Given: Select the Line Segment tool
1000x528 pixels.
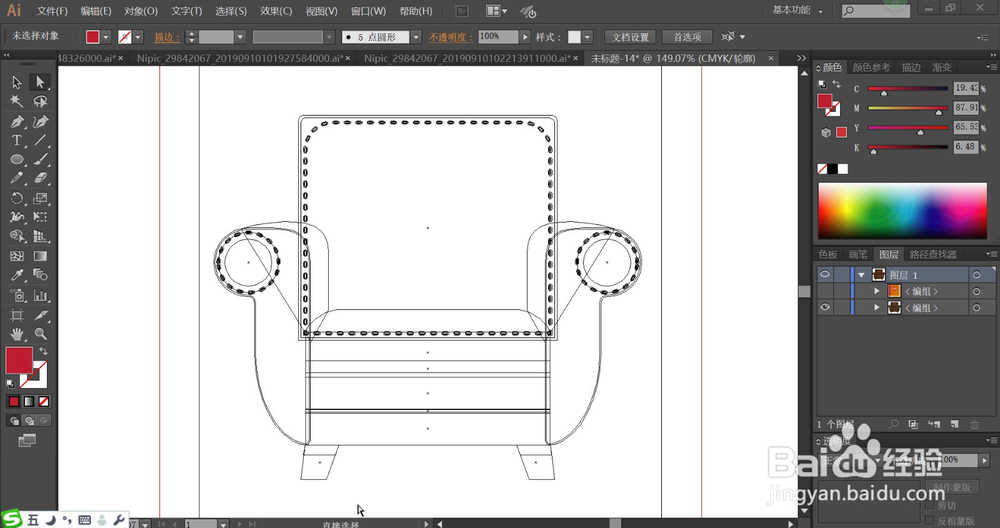Looking at the screenshot, I should click(40, 140).
